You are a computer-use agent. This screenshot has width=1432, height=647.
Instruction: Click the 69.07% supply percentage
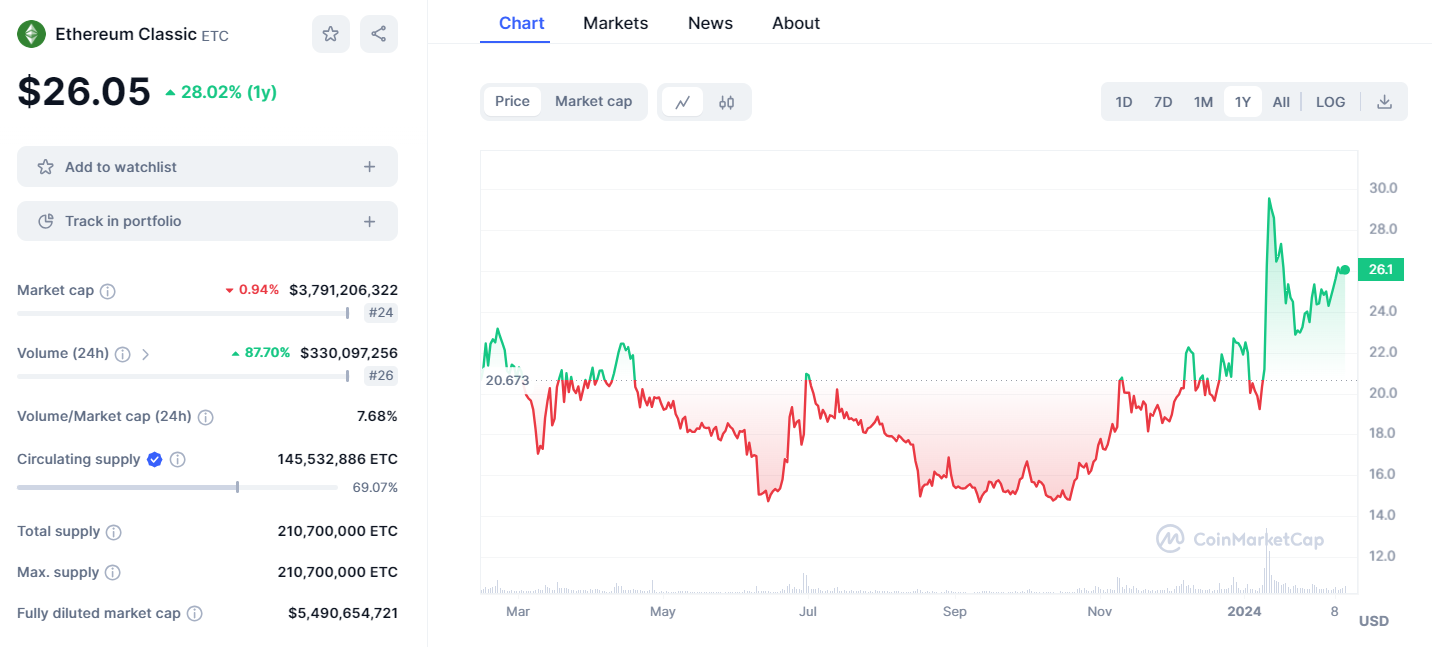click(x=375, y=488)
